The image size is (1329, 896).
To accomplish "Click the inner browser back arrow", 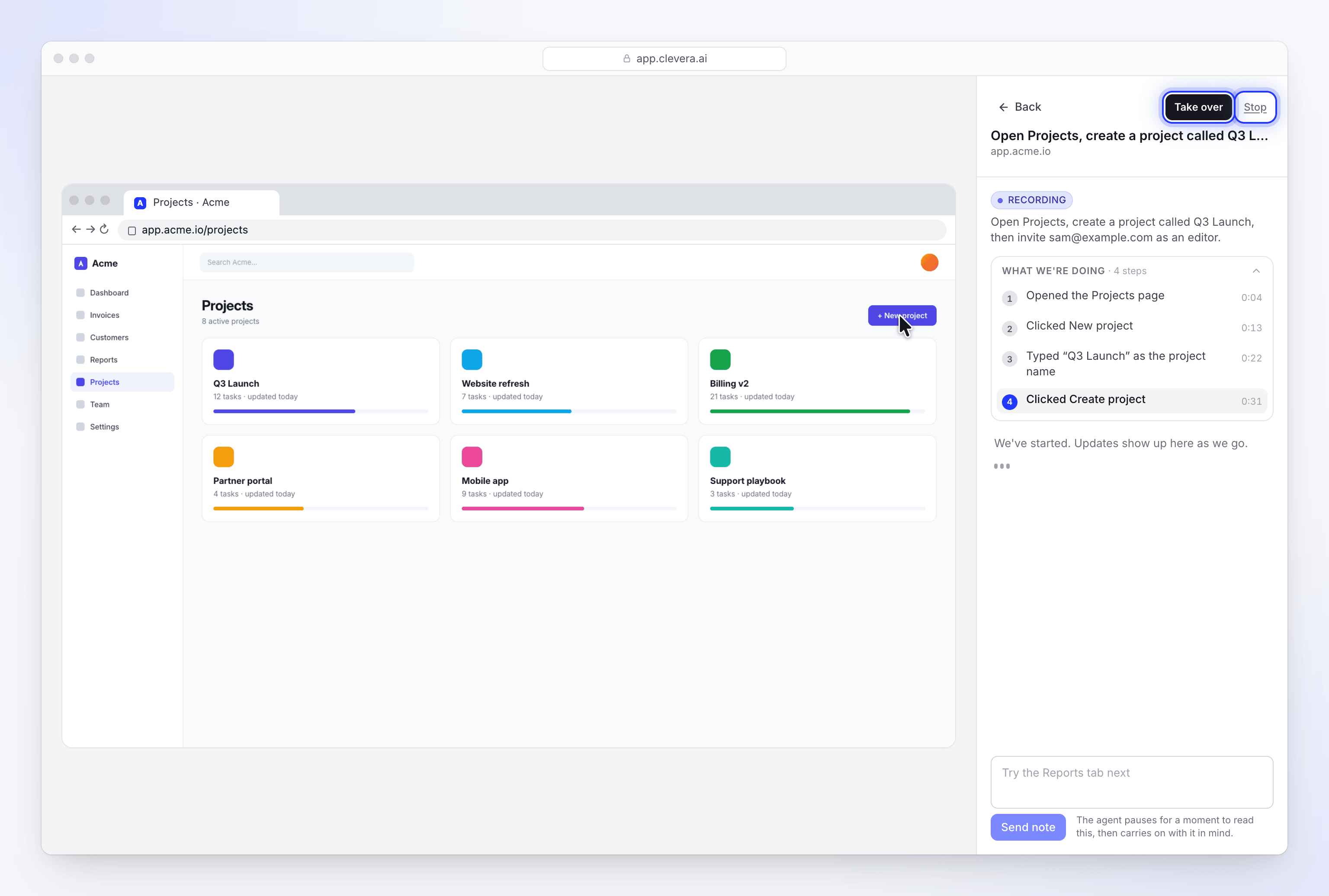I will coord(76,229).
